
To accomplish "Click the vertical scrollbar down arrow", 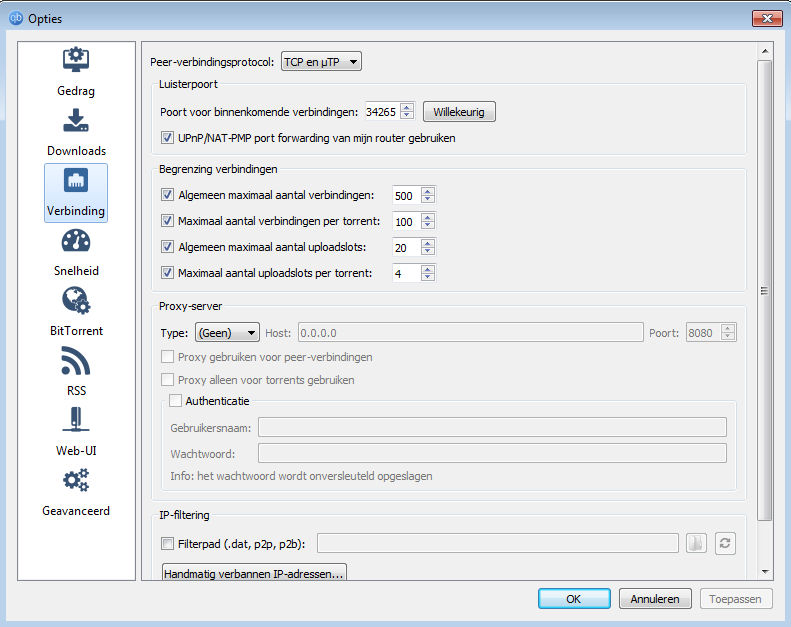I will click(765, 572).
